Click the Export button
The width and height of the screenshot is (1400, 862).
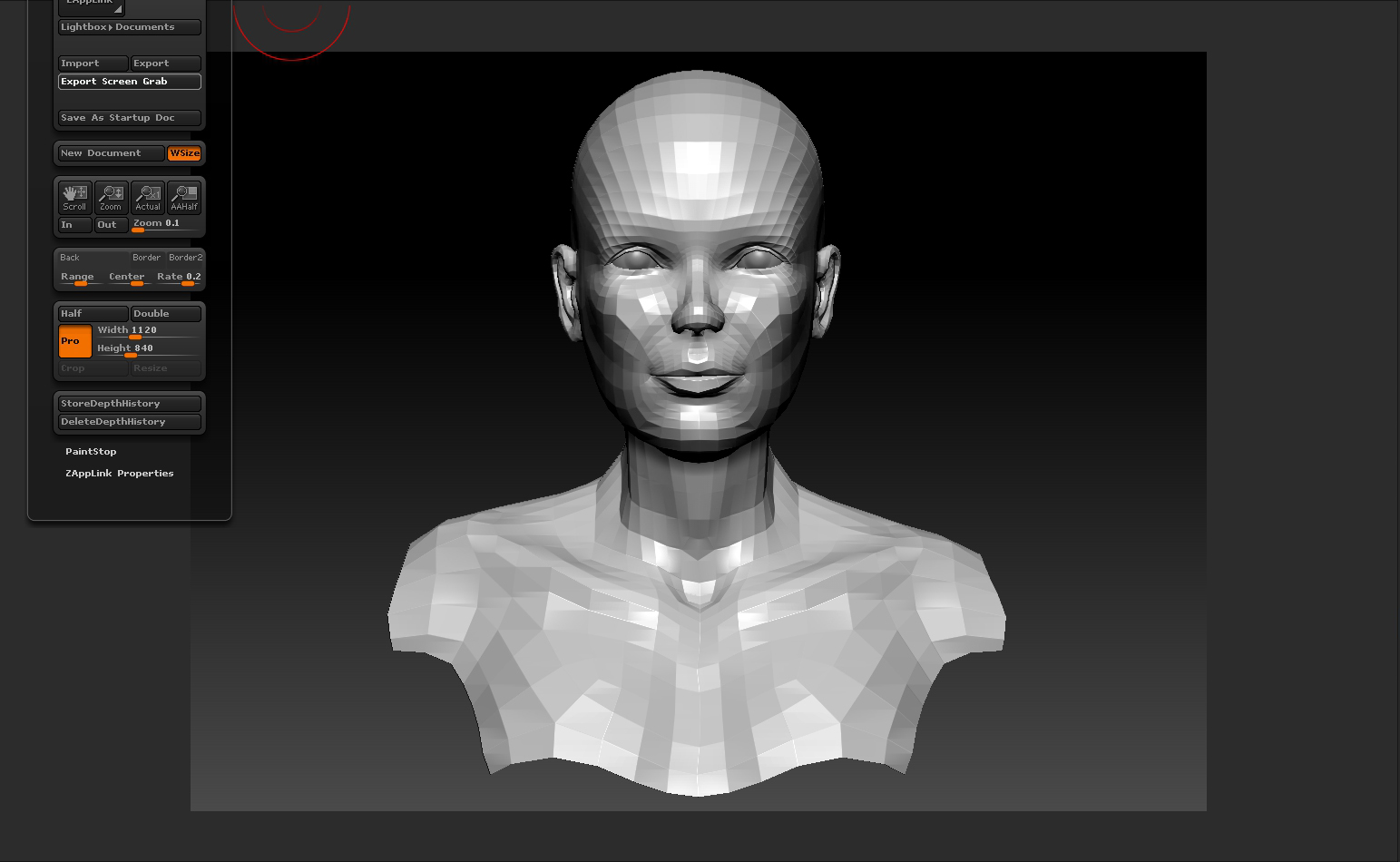click(x=166, y=64)
